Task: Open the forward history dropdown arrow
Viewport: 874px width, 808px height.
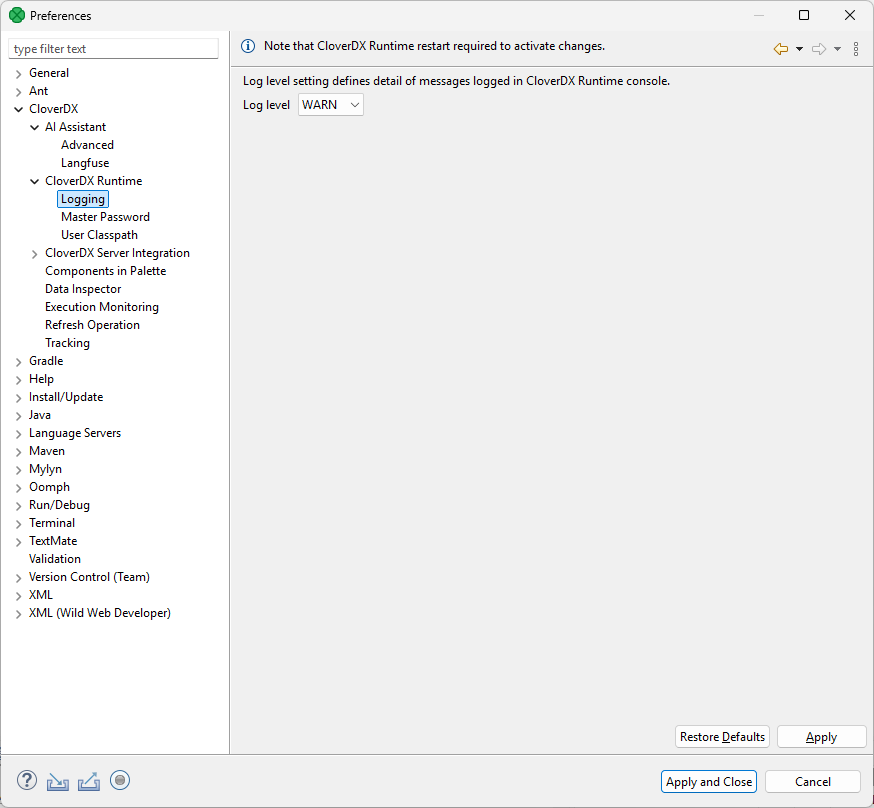Action: coord(837,49)
